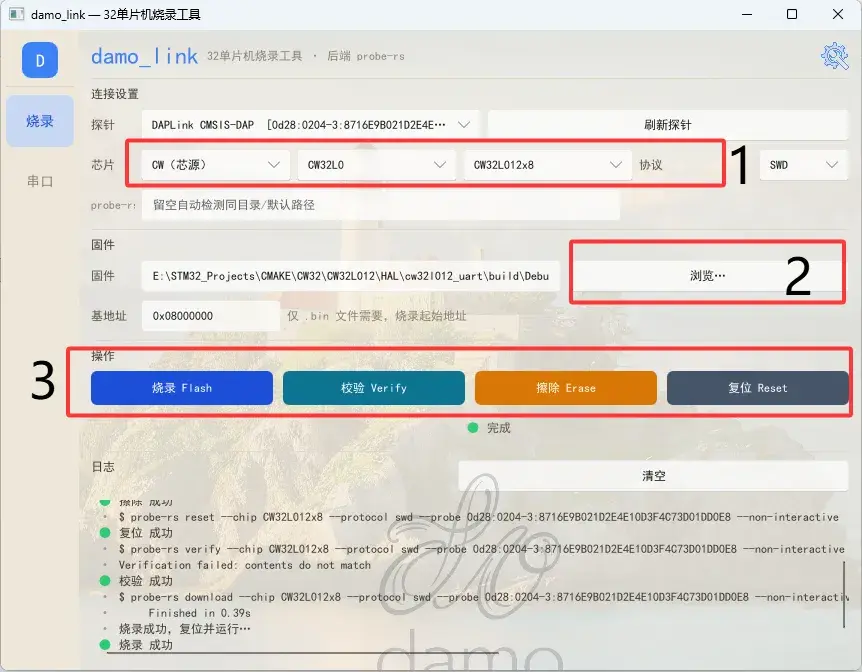This screenshot has height=672, width=862.
Task: Click the blue 烧录 Flash button
Action: (x=182, y=388)
